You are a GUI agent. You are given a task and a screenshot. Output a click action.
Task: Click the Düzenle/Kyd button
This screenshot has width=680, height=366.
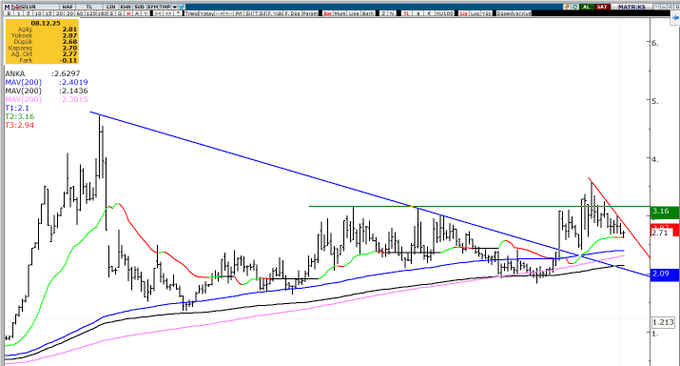pos(514,13)
